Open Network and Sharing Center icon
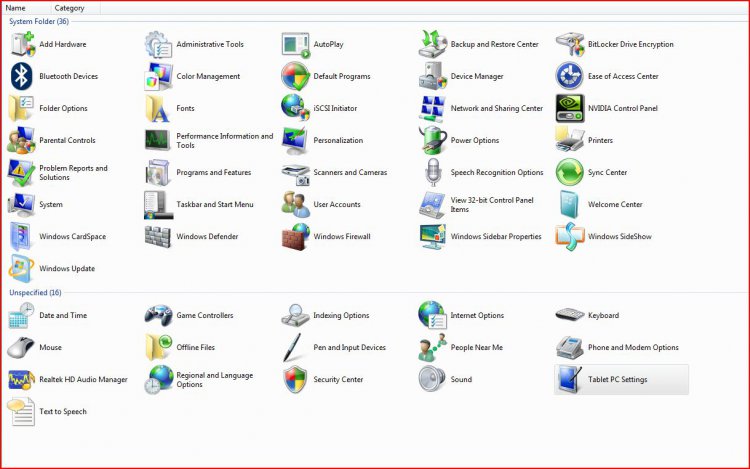Image resolution: width=750 pixels, height=469 pixels. pos(433,108)
